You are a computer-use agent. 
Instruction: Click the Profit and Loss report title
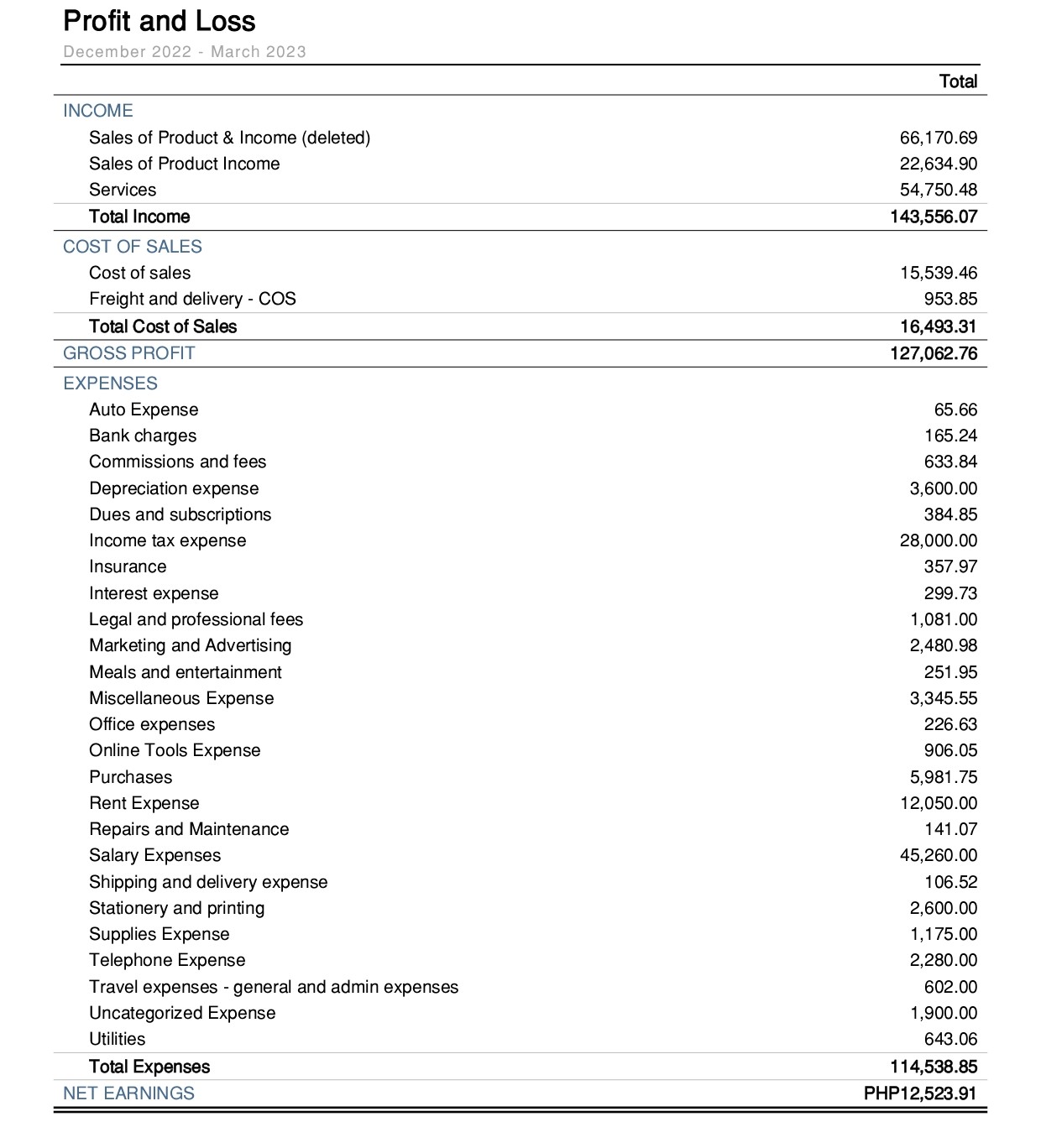160,21
